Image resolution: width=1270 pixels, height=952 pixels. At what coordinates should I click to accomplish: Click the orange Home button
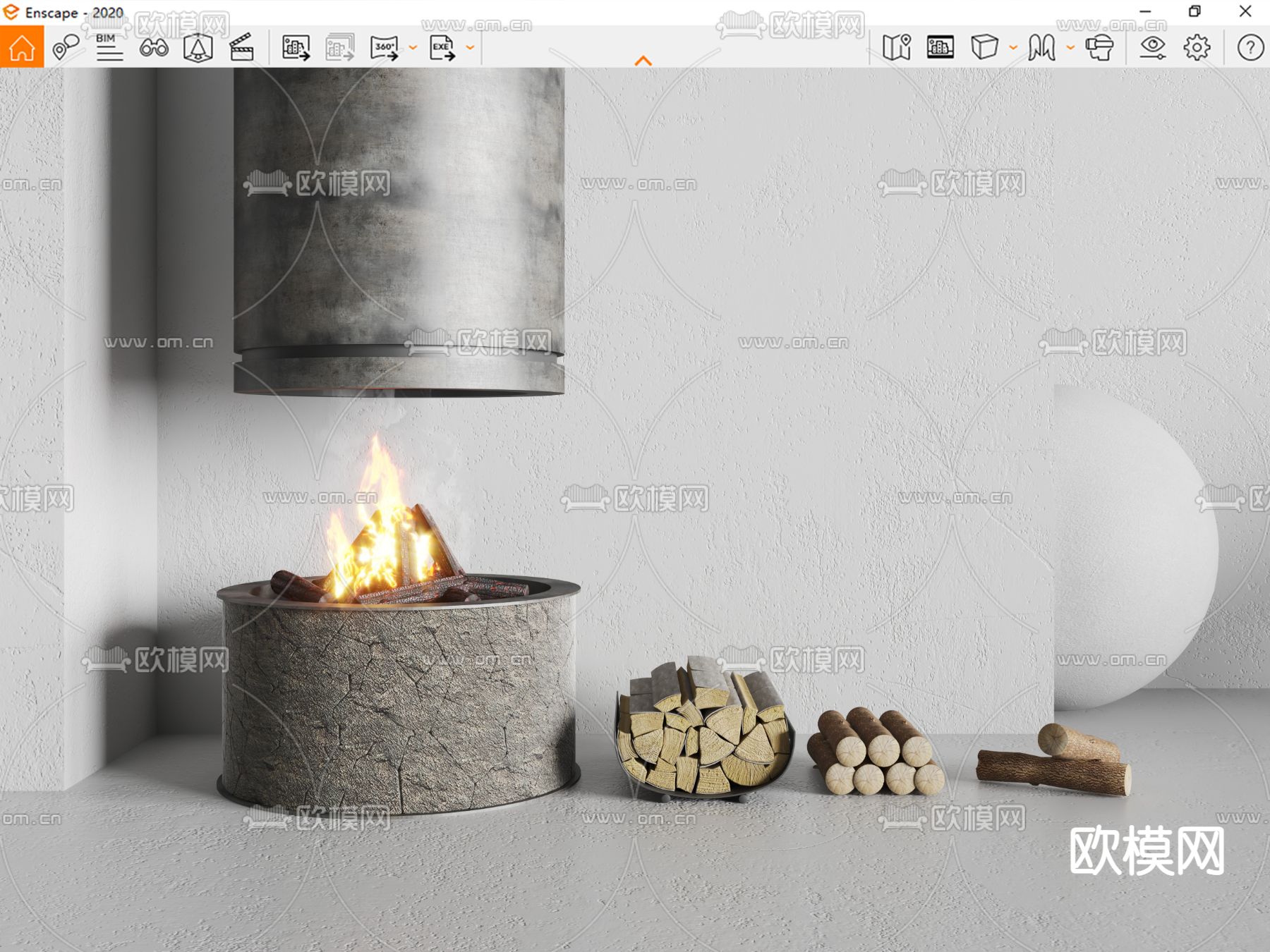[x=22, y=47]
